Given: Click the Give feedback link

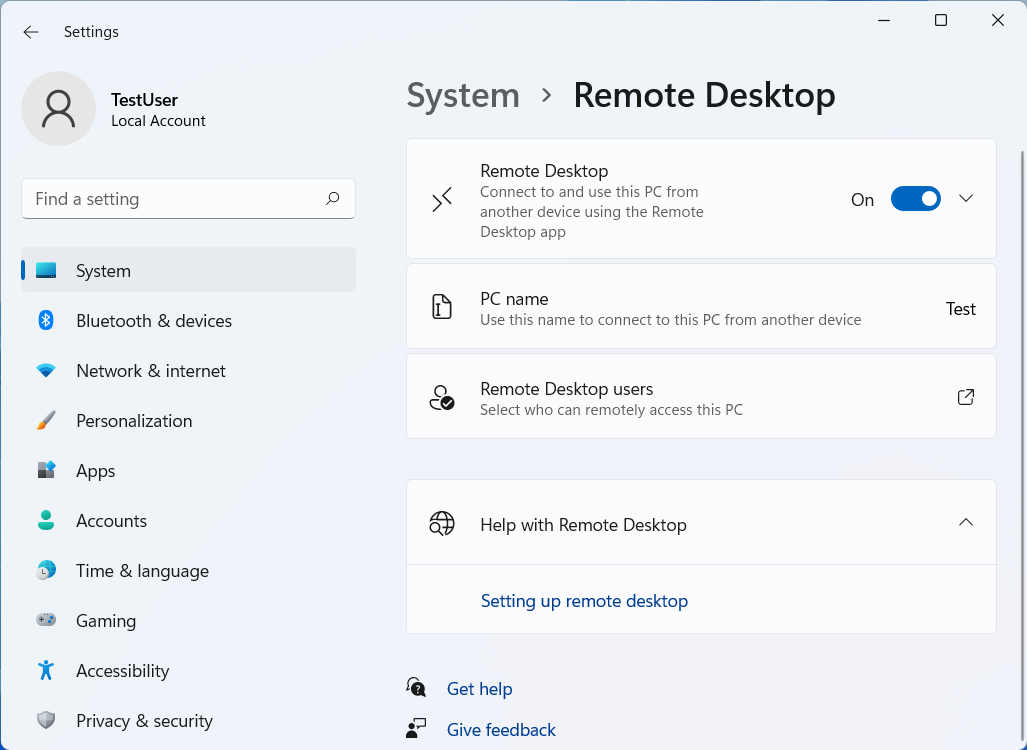Looking at the screenshot, I should click(501, 730).
